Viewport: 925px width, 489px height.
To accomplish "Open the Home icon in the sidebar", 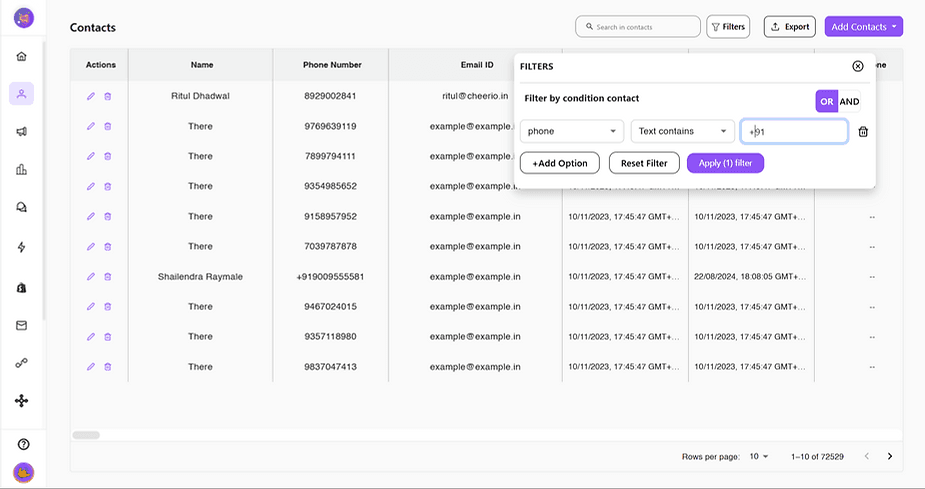I will click(21, 57).
